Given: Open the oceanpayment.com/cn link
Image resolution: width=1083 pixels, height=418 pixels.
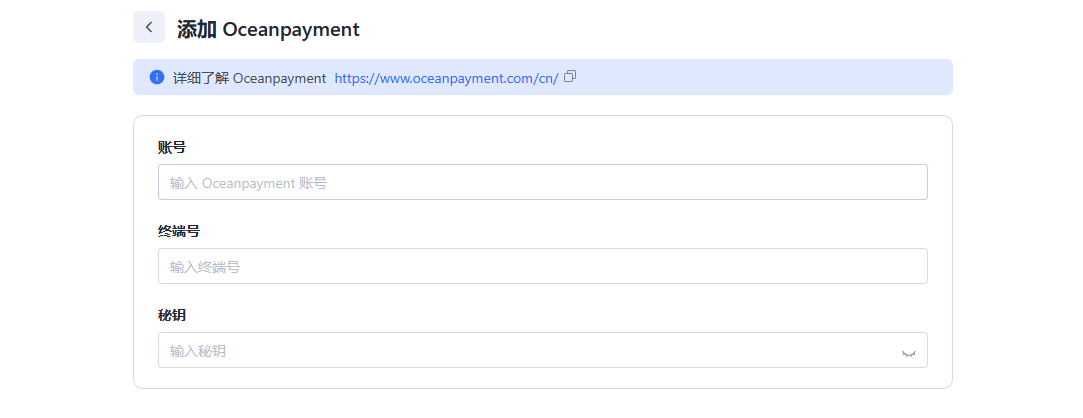Looking at the screenshot, I should 446,78.
